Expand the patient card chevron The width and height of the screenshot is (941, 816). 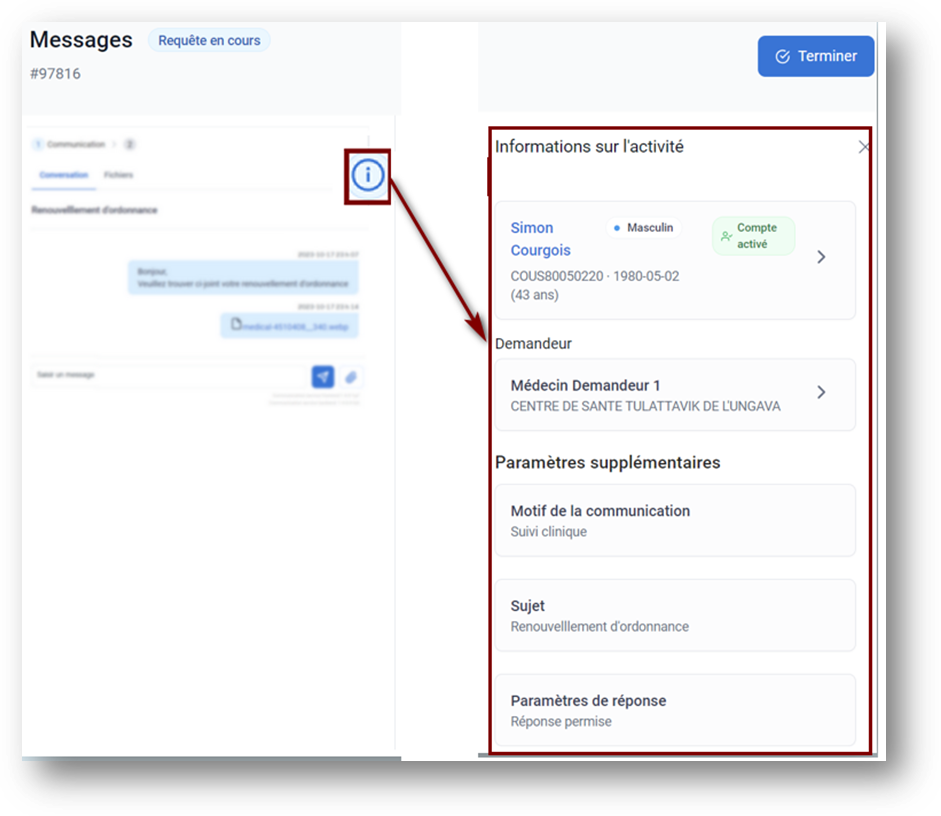821,257
